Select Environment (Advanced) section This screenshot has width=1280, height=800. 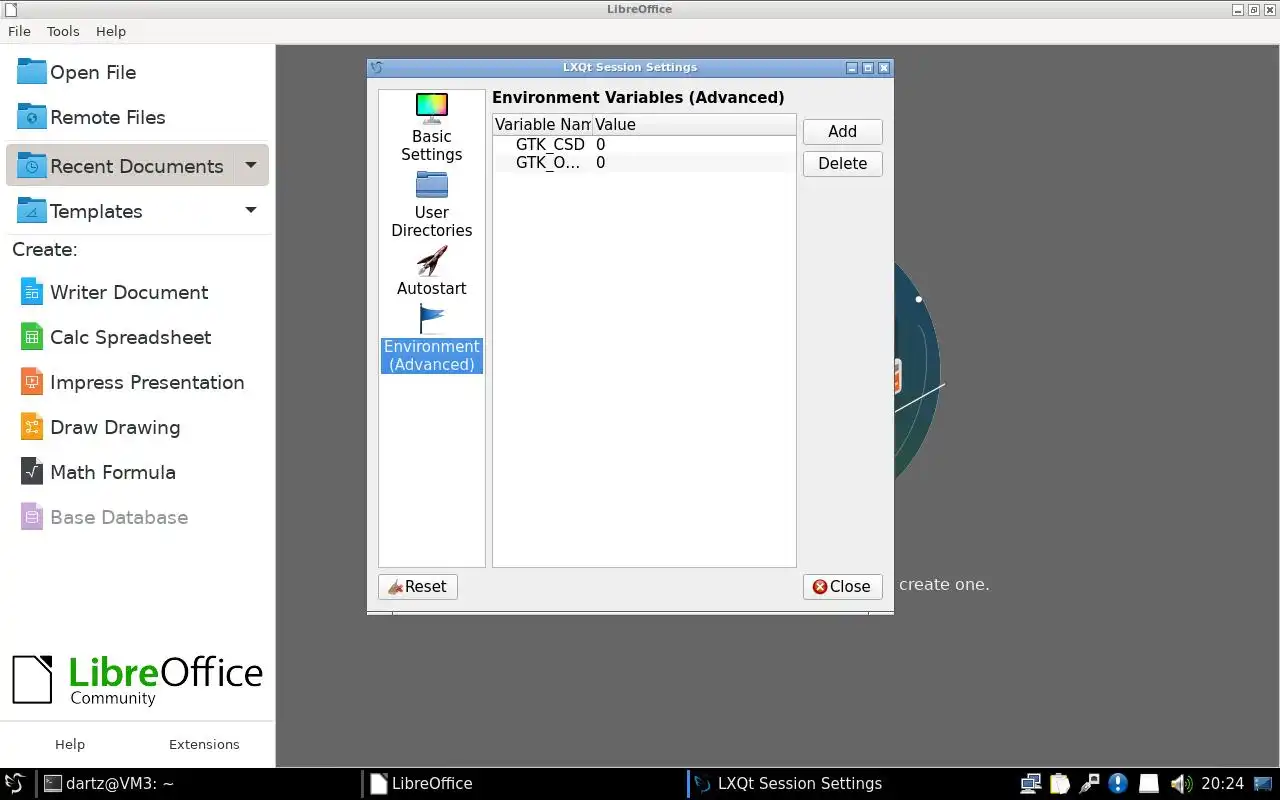pyautogui.click(x=432, y=338)
